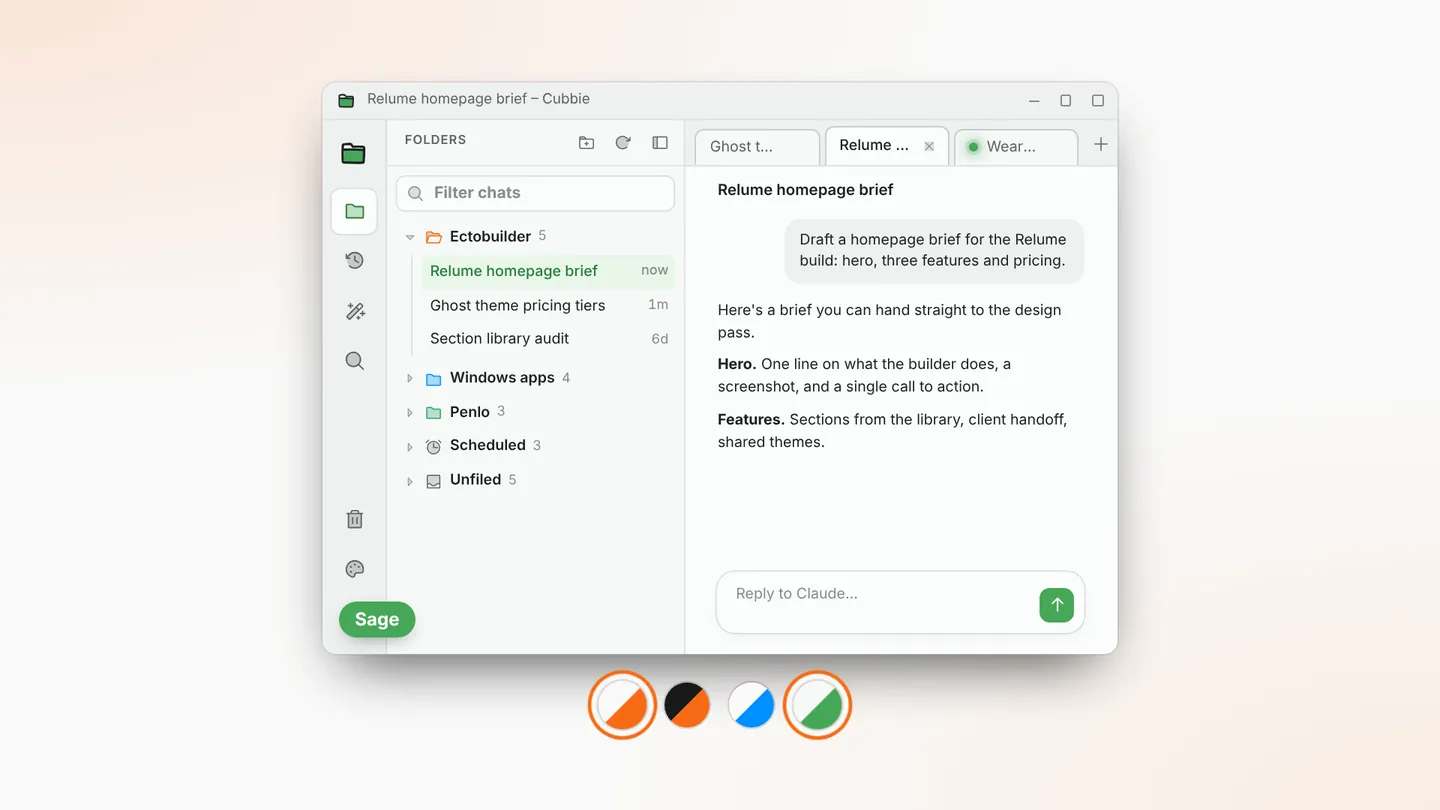The width and height of the screenshot is (1440, 810).
Task: Open the Ghost theme pricing tiers chat
Action: (x=548, y=305)
